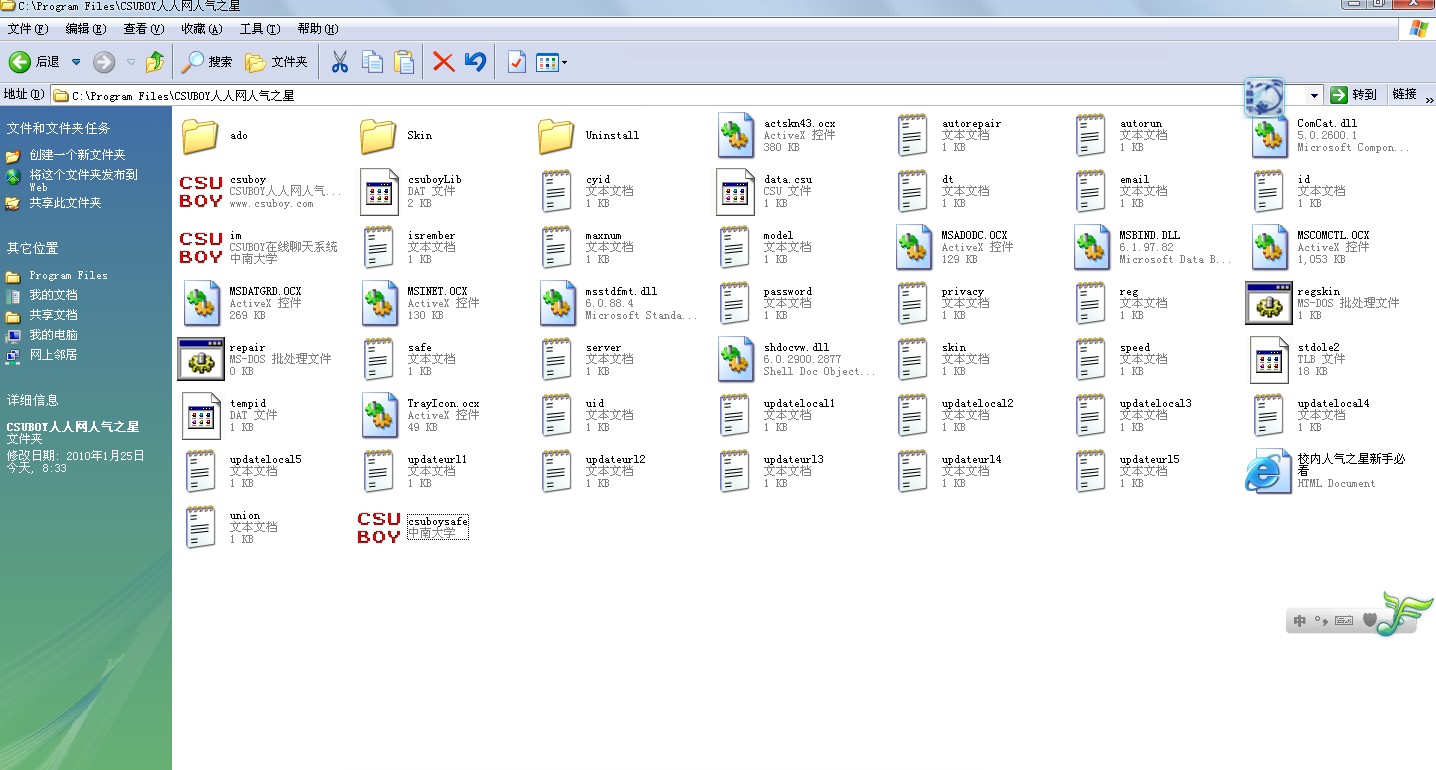Collapse the File and Folder Tasks header
The height and width of the screenshot is (770, 1436).
coord(58,128)
